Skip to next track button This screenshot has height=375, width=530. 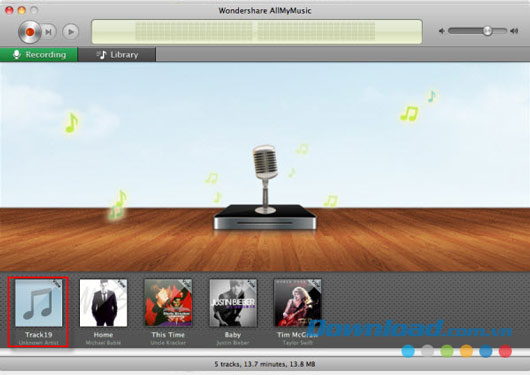coord(49,32)
